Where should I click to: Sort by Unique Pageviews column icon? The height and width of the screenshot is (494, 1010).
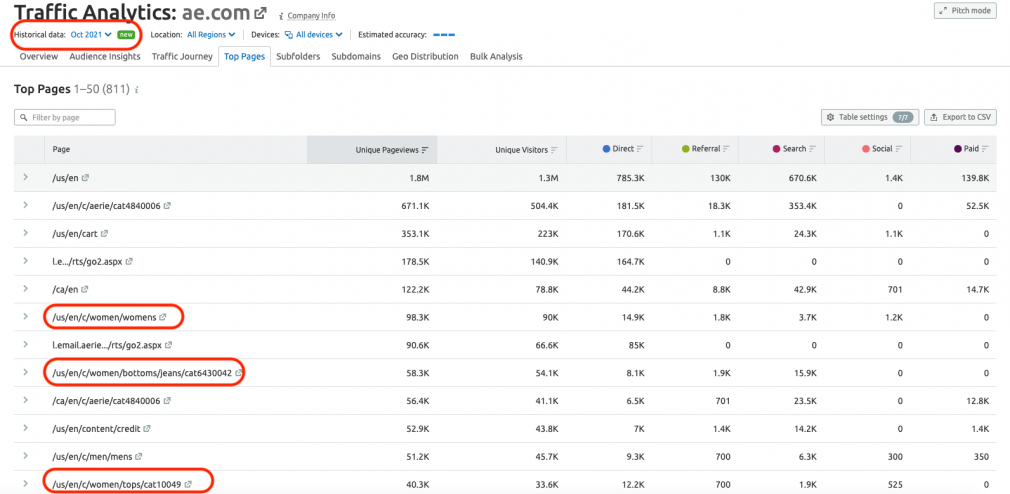pyautogui.click(x=424, y=149)
